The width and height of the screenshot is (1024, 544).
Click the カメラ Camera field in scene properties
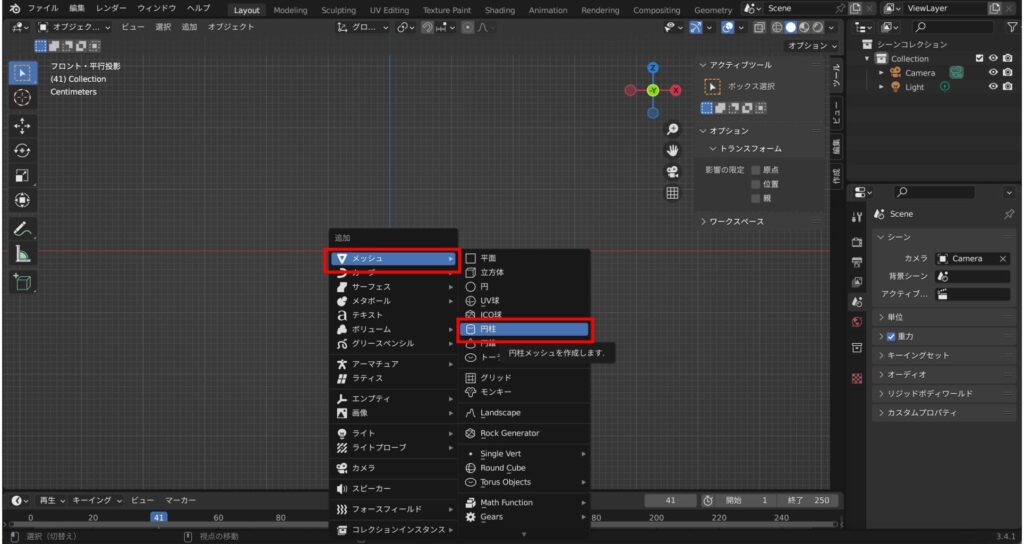point(972,258)
